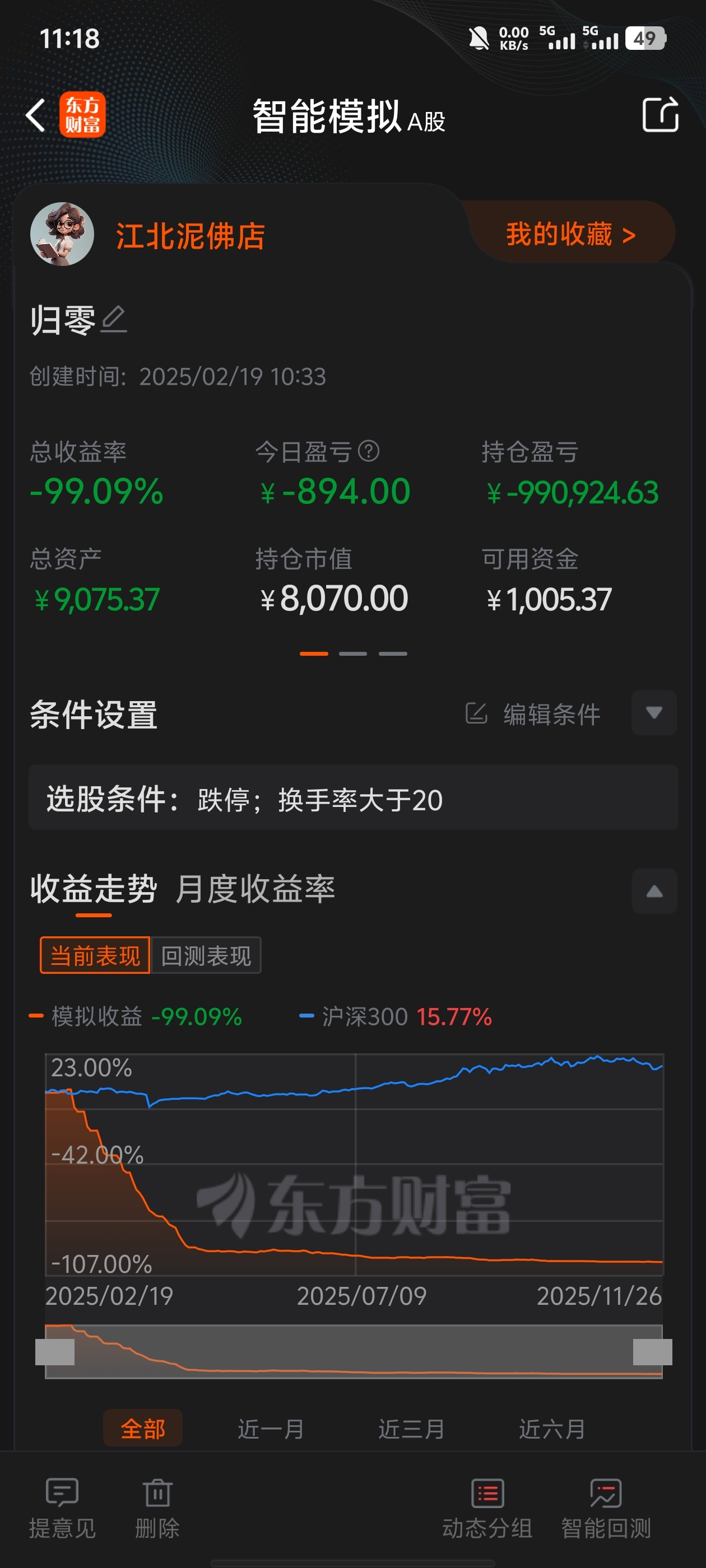This screenshot has height=1568, width=706.
Task: Select 近六月 time range
Action: (552, 1429)
